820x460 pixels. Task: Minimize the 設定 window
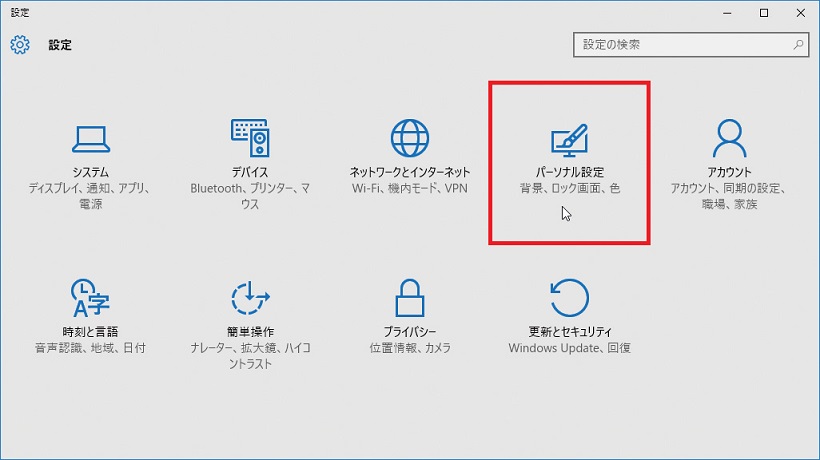(727, 13)
